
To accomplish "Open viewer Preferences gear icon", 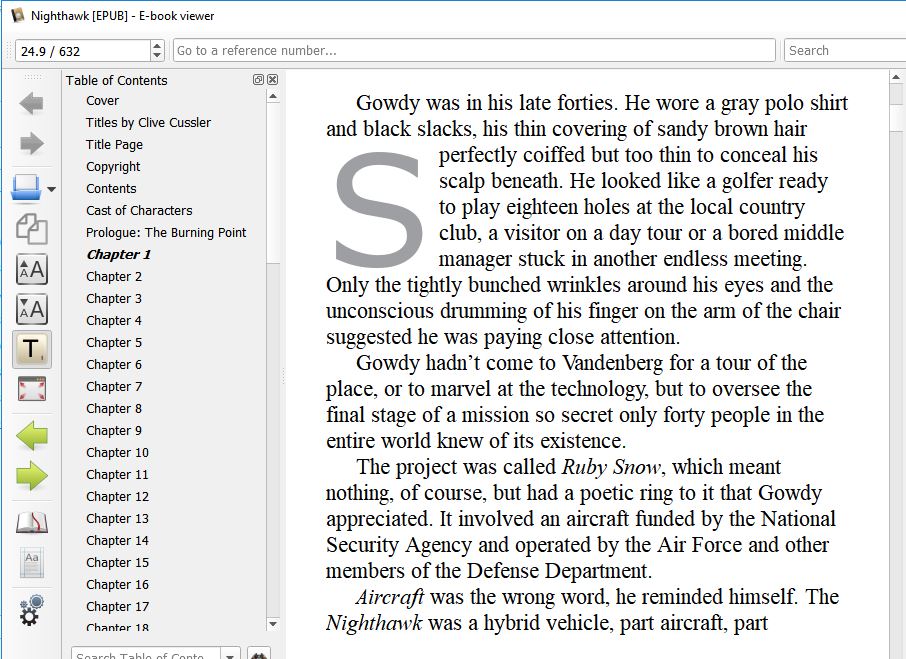I will 31,610.
